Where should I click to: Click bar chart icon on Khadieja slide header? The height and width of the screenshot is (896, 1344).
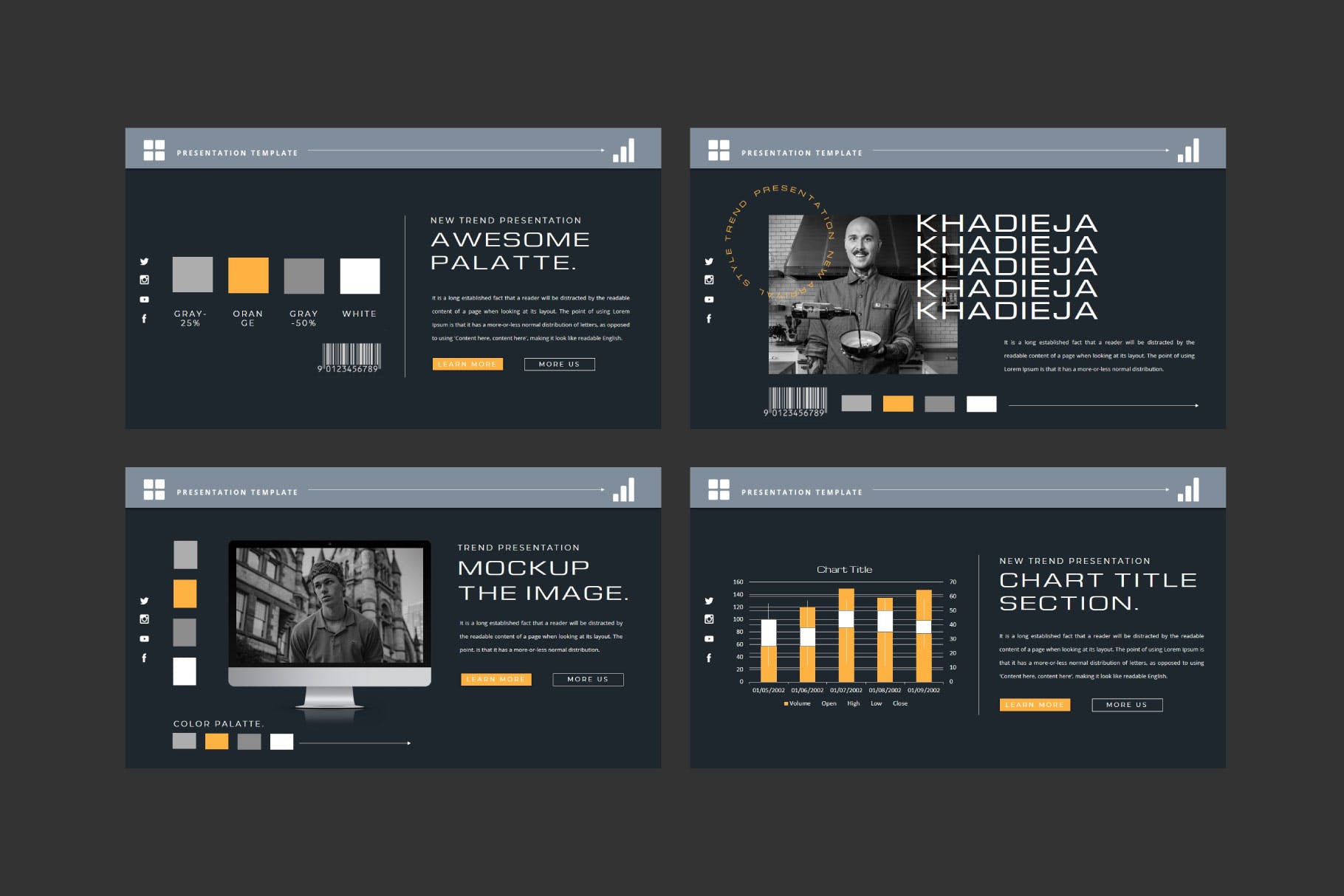(x=1188, y=150)
